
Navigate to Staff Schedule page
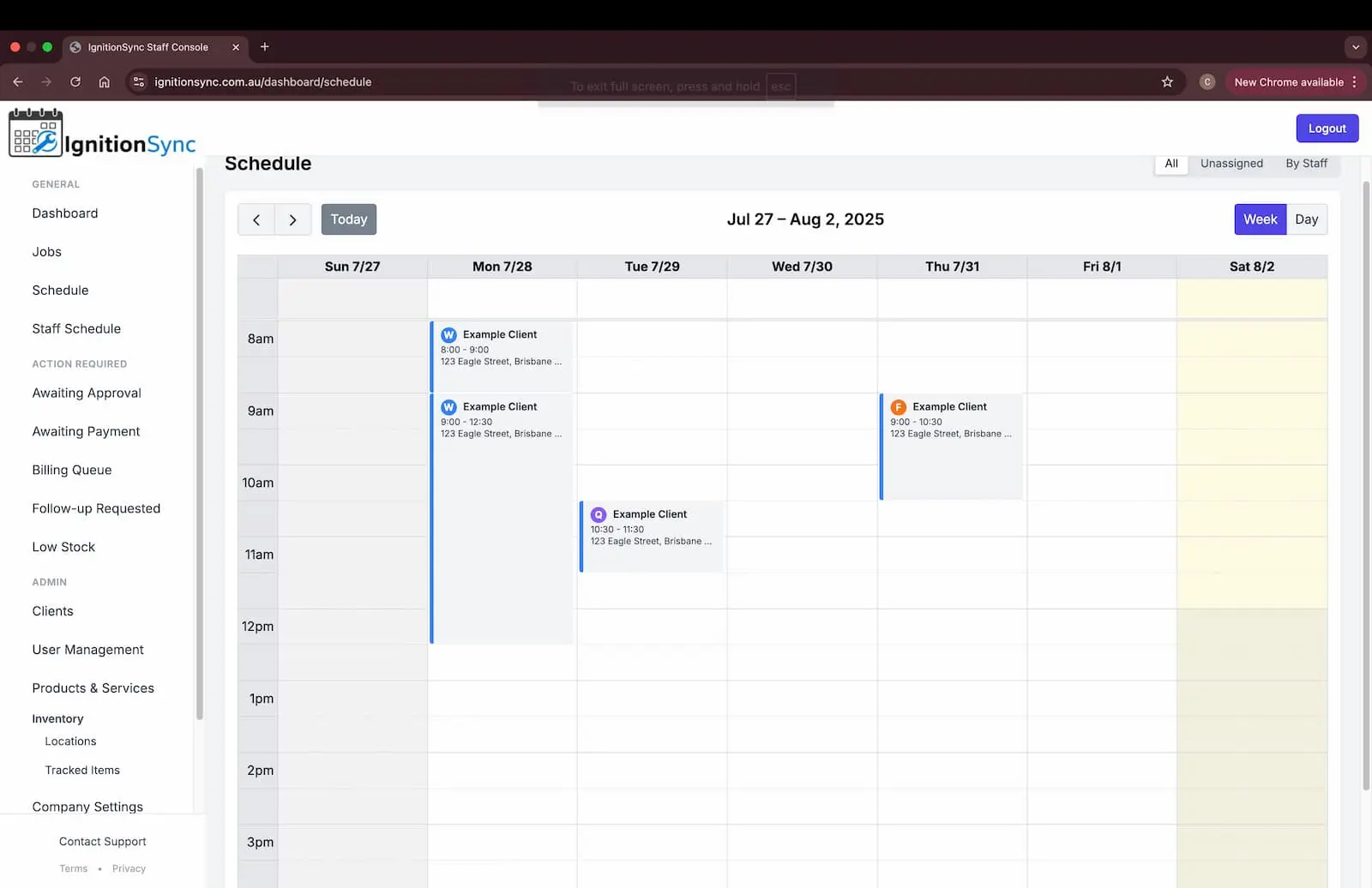(x=76, y=329)
